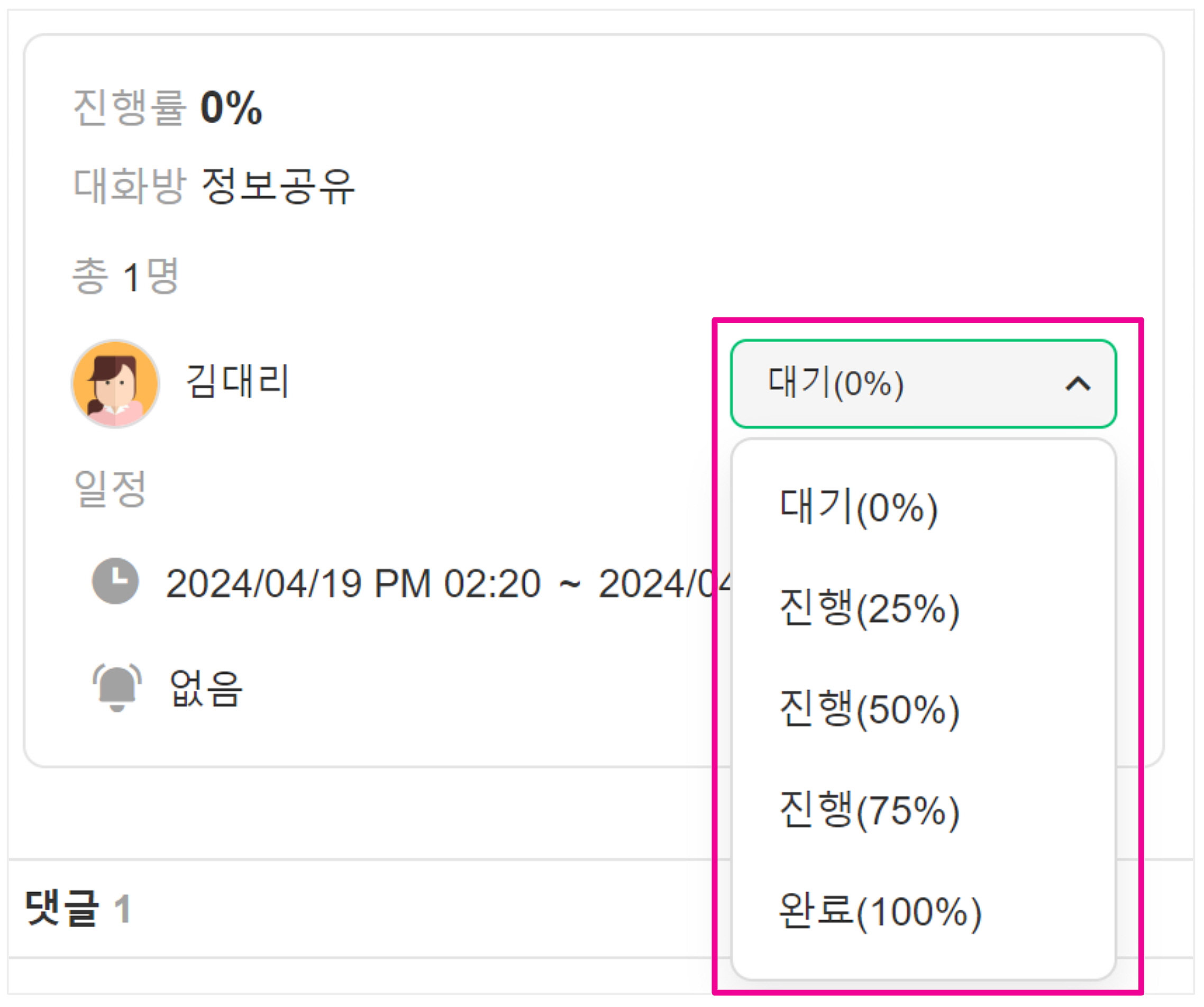Image resolution: width=1204 pixels, height=1007 pixels.
Task: Click 김대리's profile avatar picture
Action: tap(115, 383)
